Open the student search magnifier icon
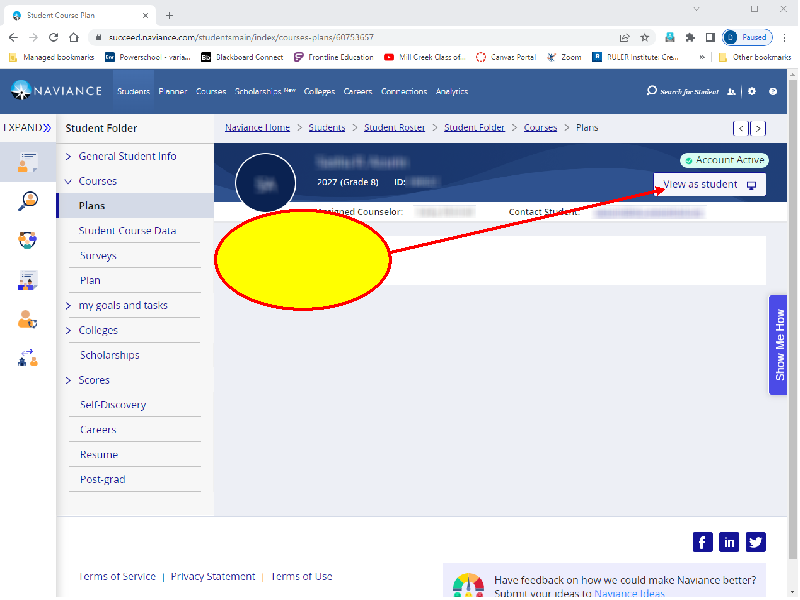This screenshot has height=600, width=800. [652, 91]
